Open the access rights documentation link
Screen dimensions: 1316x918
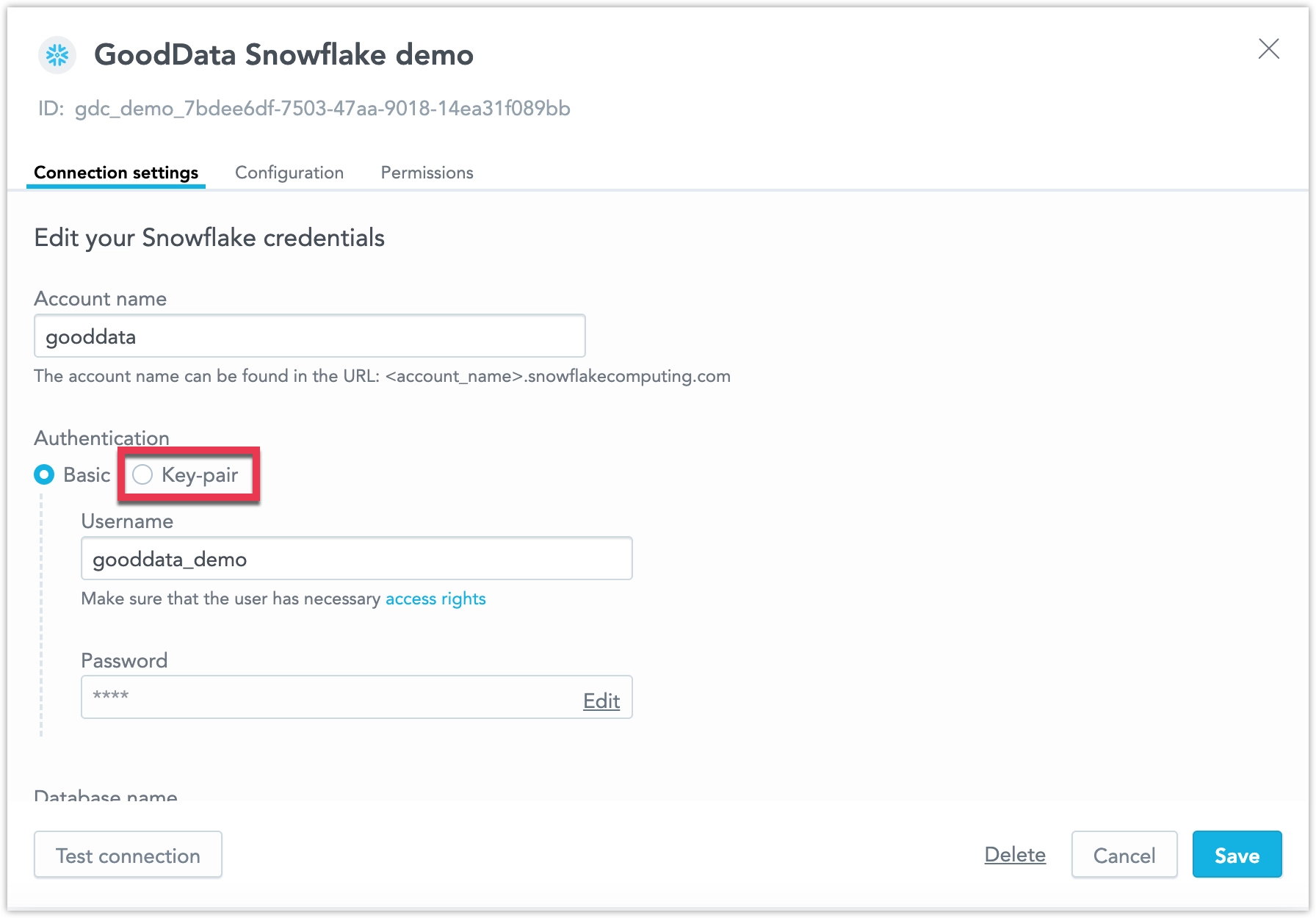coord(435,599)
